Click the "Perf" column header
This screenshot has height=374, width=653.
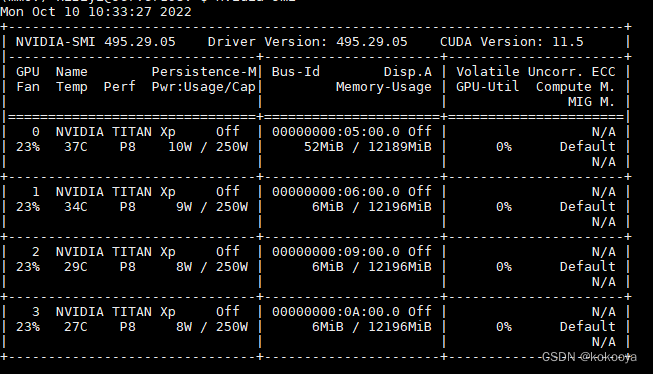point(120,87)
